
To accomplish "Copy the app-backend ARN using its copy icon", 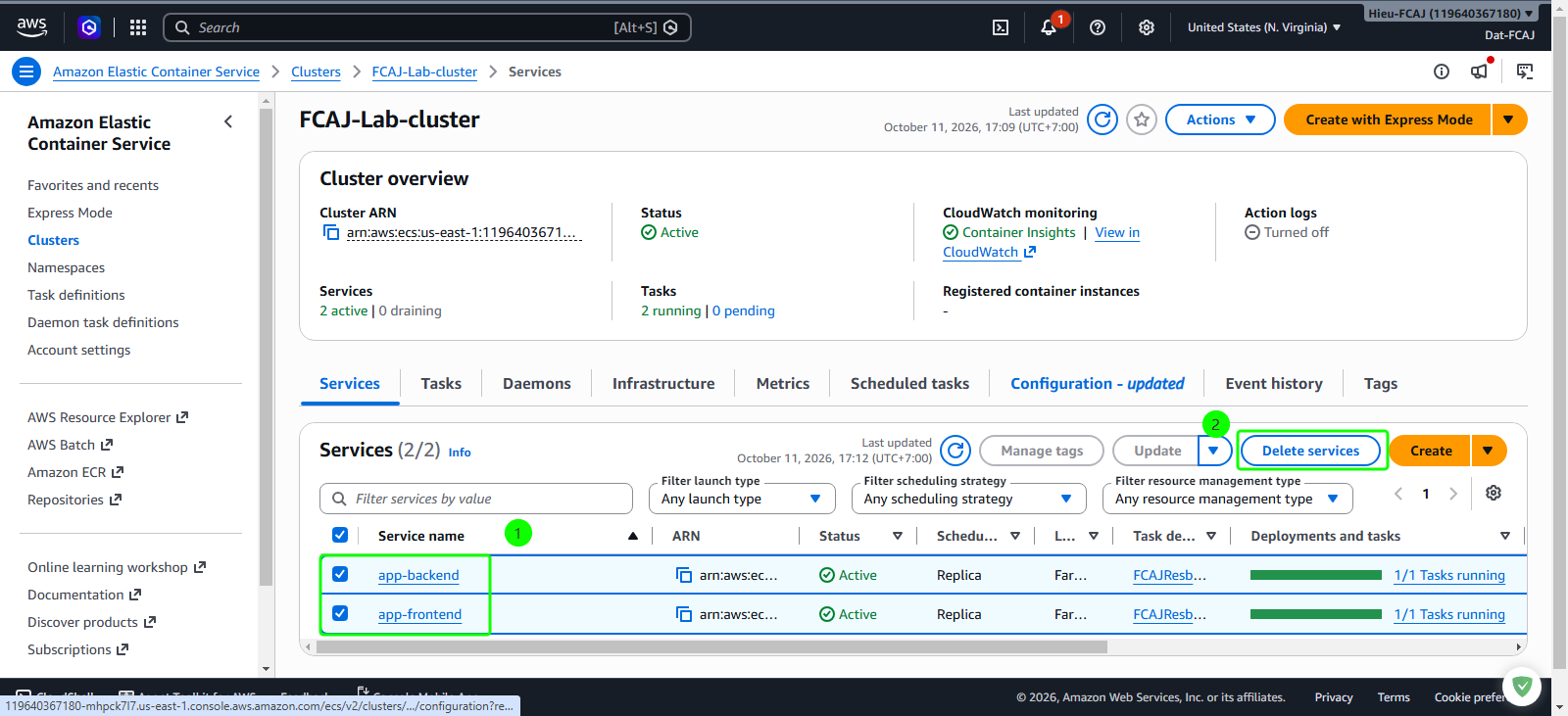I will tap(684, 575).
